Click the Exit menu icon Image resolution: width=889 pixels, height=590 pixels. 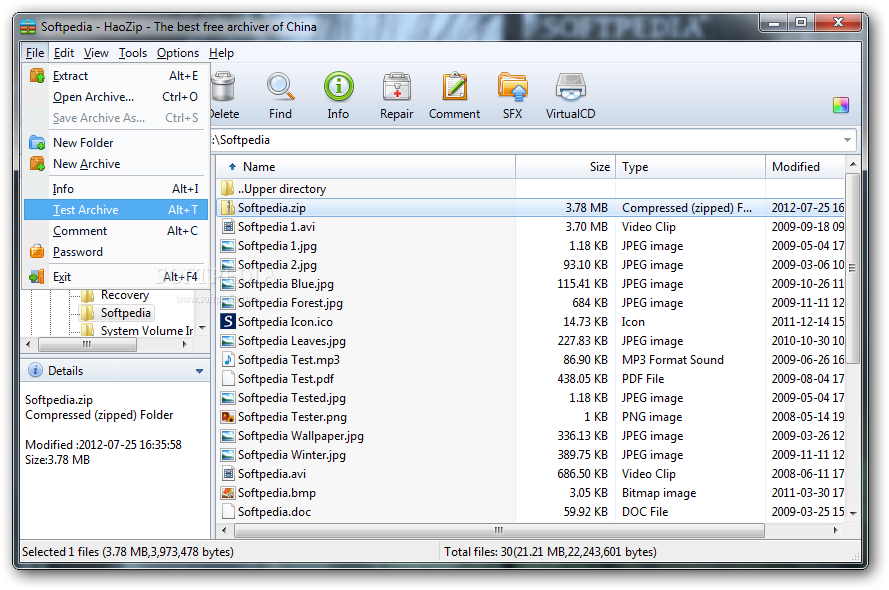37,276
